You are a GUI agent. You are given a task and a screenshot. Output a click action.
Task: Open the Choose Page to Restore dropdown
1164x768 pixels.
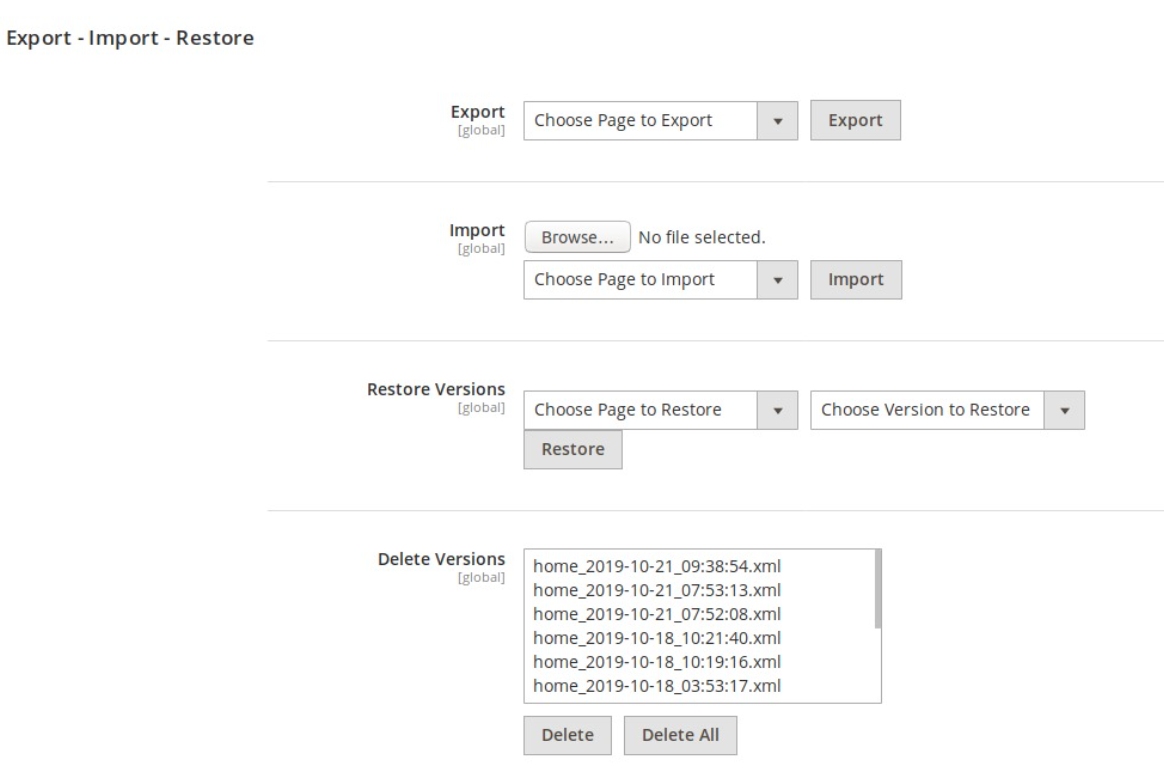[640, 410]
